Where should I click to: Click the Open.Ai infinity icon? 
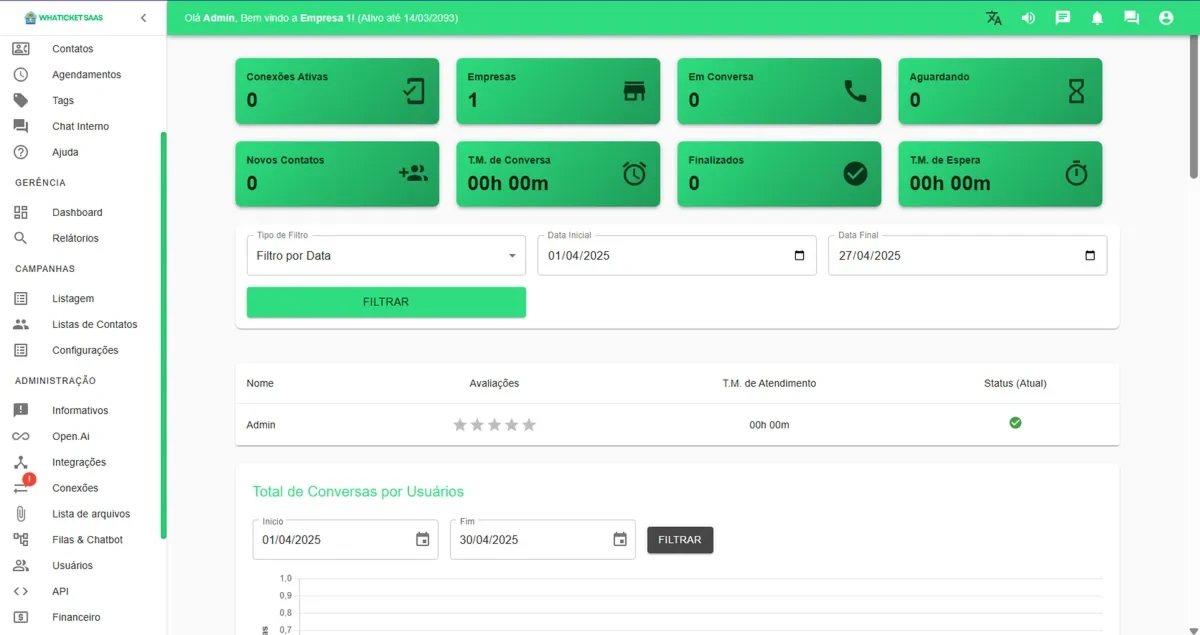pyautogui.click(x=21, y=436)
